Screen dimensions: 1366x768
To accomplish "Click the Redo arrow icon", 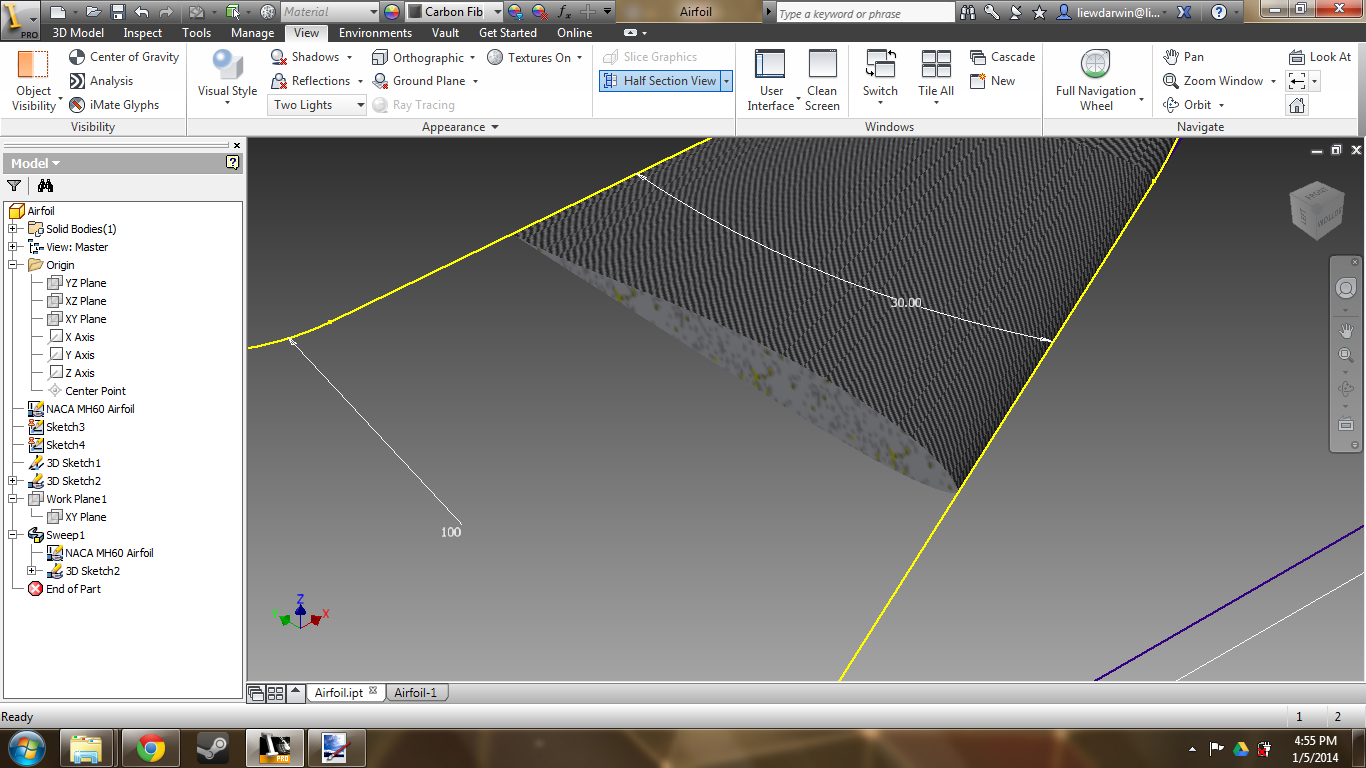I will tap(165, 12).
